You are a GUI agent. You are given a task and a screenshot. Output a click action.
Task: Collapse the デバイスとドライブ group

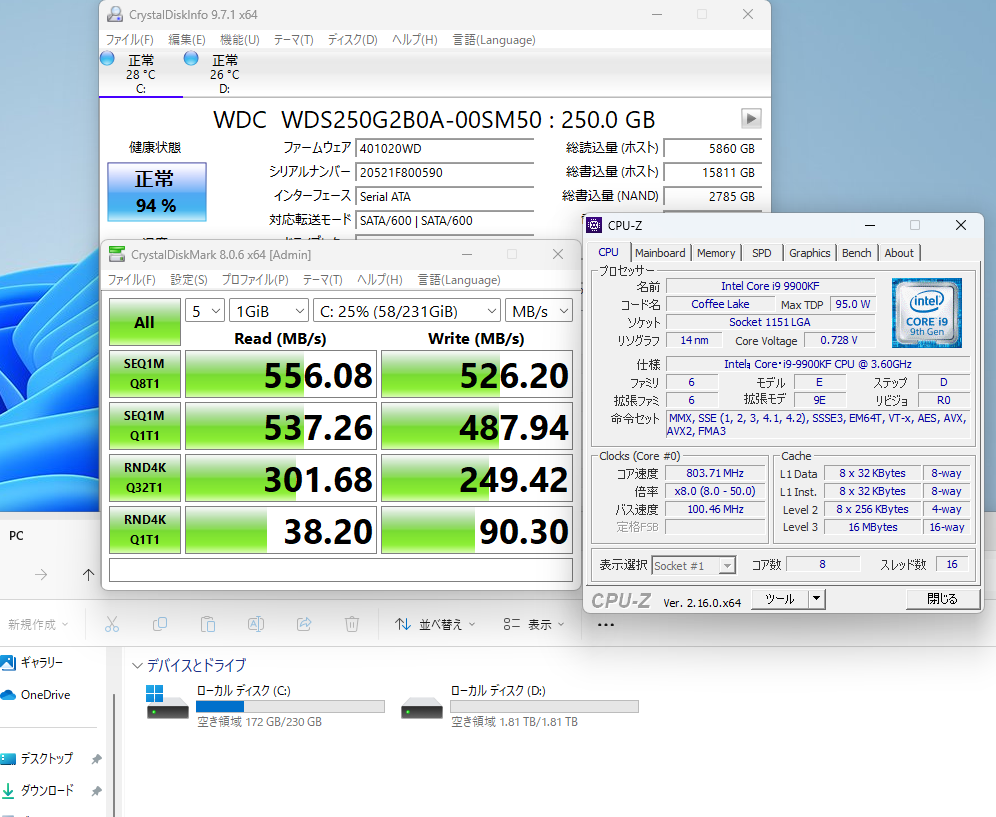click(x=137, y=665)
